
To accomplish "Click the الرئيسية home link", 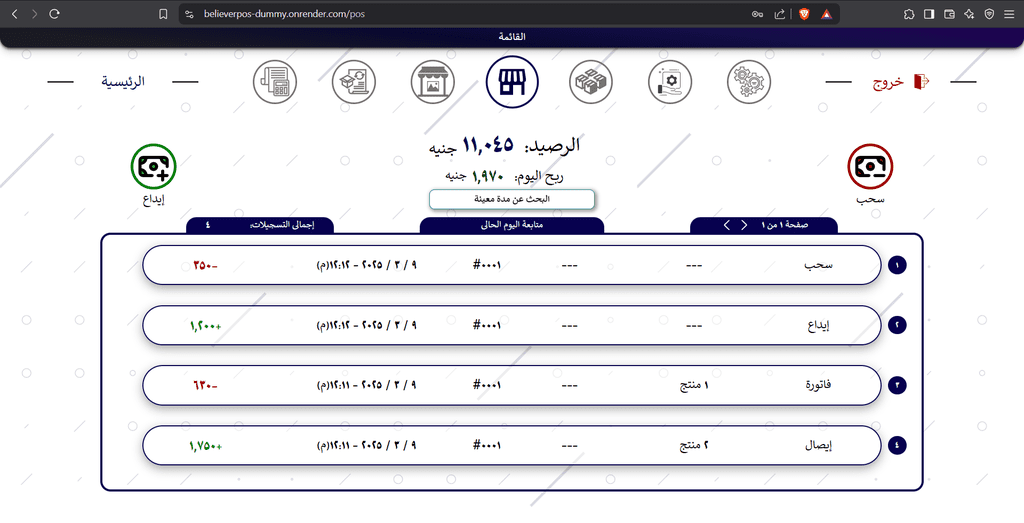I will (x=123, y=82).
